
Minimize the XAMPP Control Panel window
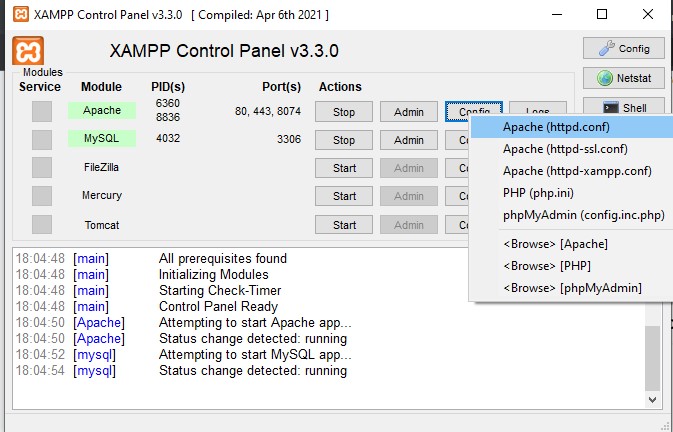coord(557,14)
